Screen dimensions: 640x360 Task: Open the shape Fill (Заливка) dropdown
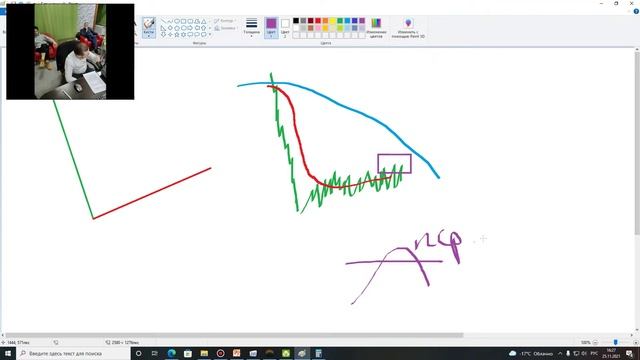point(225,28)
